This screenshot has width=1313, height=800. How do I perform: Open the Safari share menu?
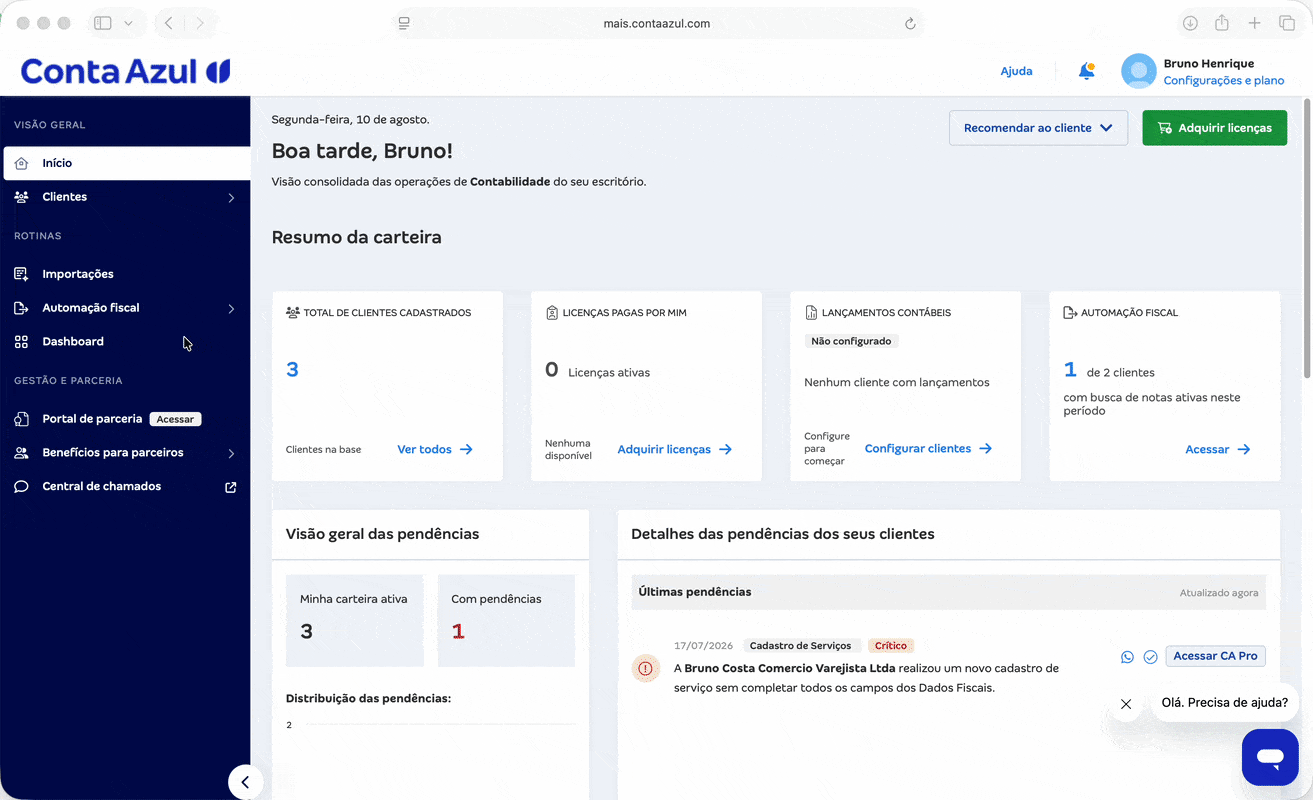pyautogui.click(x=1222, y=23)
